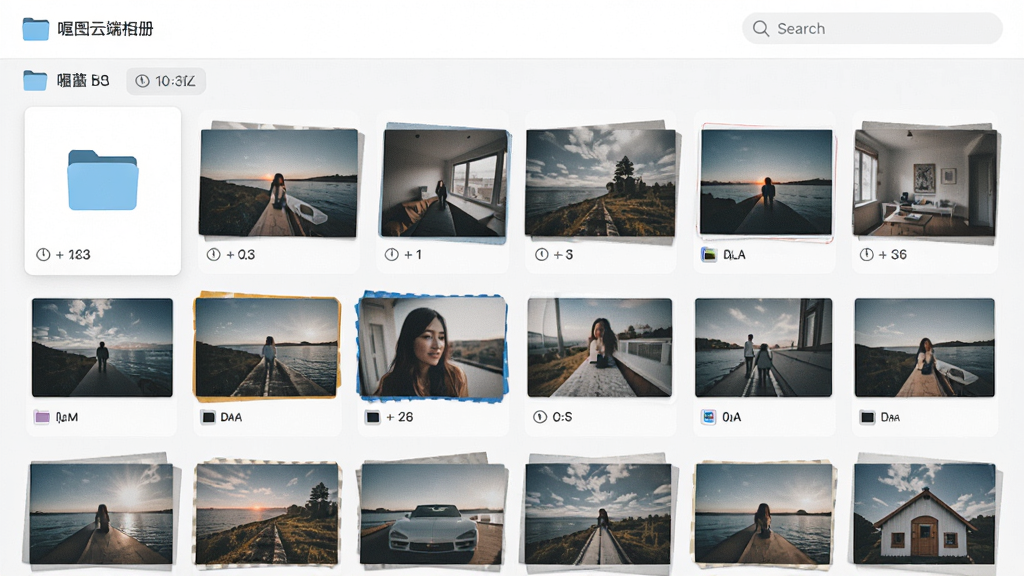The width and height of the screenshot is (1024, 576).
Task: Open the blue-framed close-up portrait photo
Action: [x=432, y=347]
